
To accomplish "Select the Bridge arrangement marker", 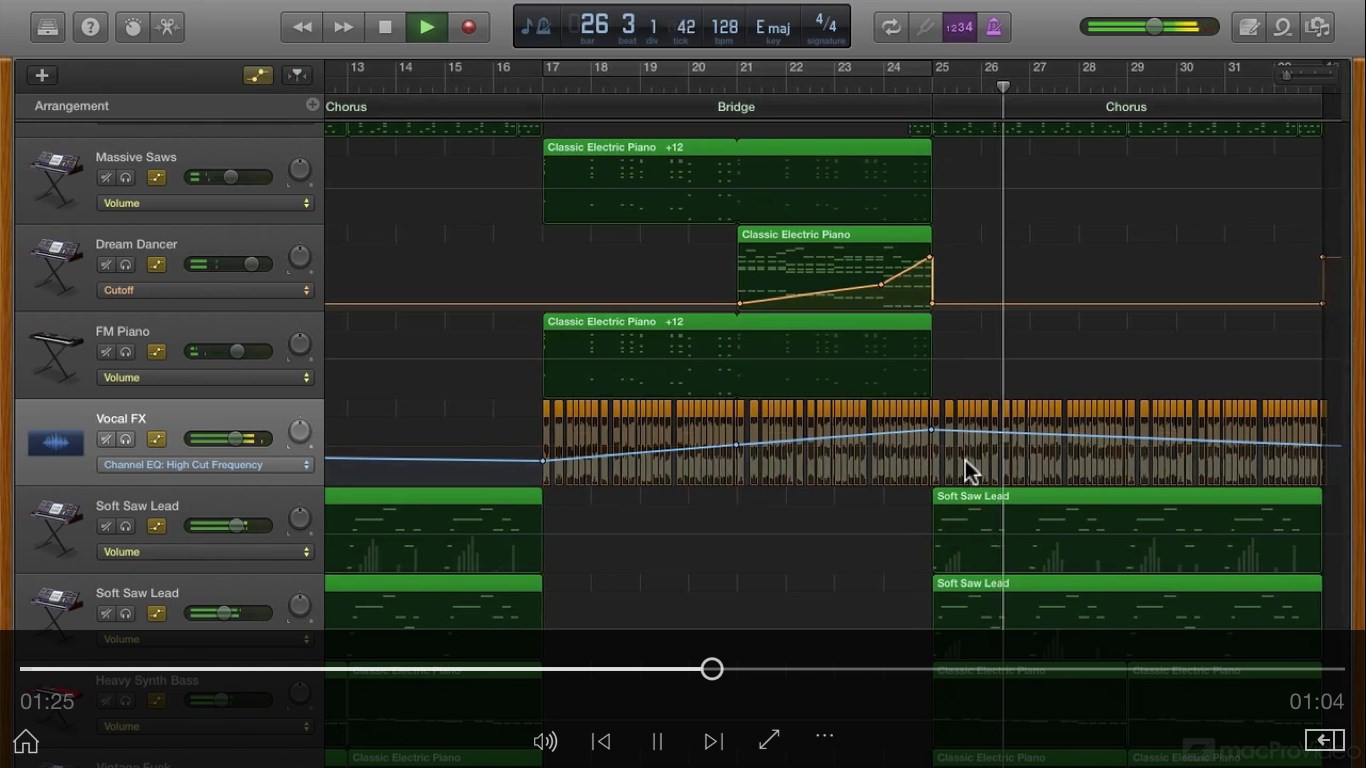I will coord(736,106).
